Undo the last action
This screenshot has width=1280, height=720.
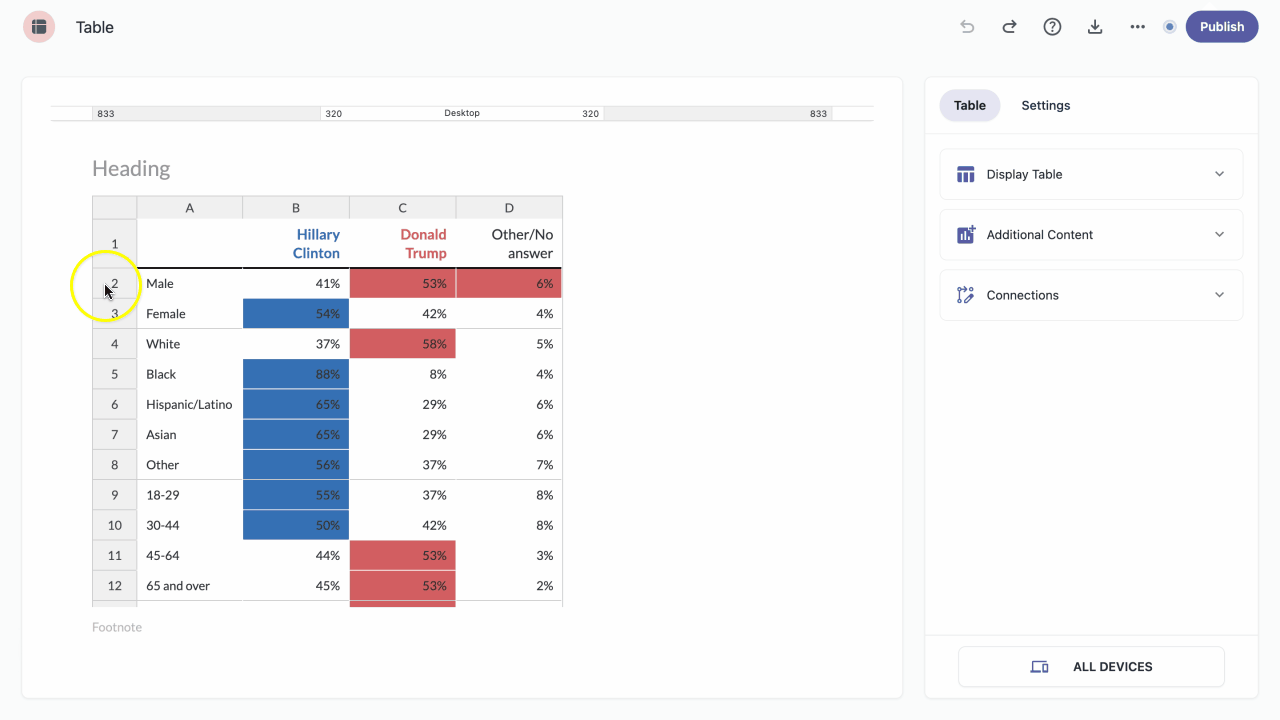967,27
